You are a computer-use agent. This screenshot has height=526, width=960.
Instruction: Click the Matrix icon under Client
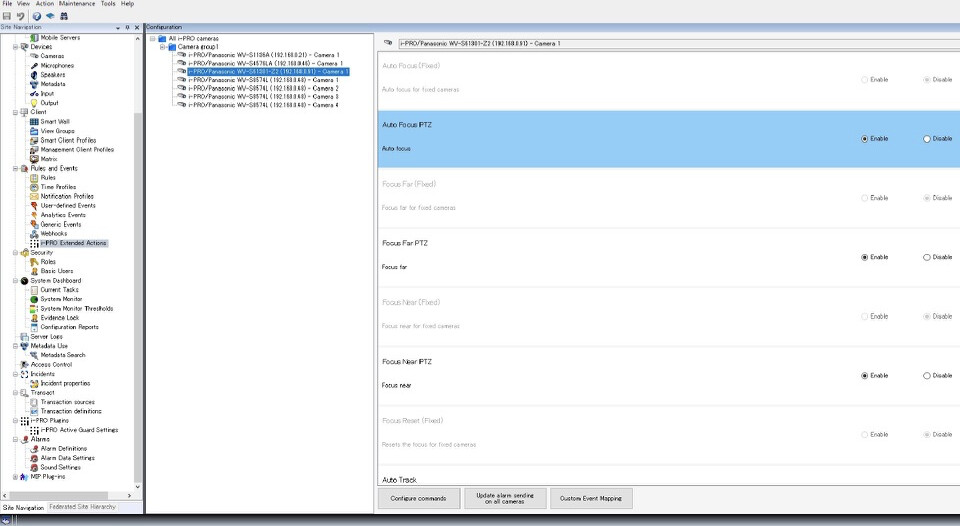(x=34, y=159)
